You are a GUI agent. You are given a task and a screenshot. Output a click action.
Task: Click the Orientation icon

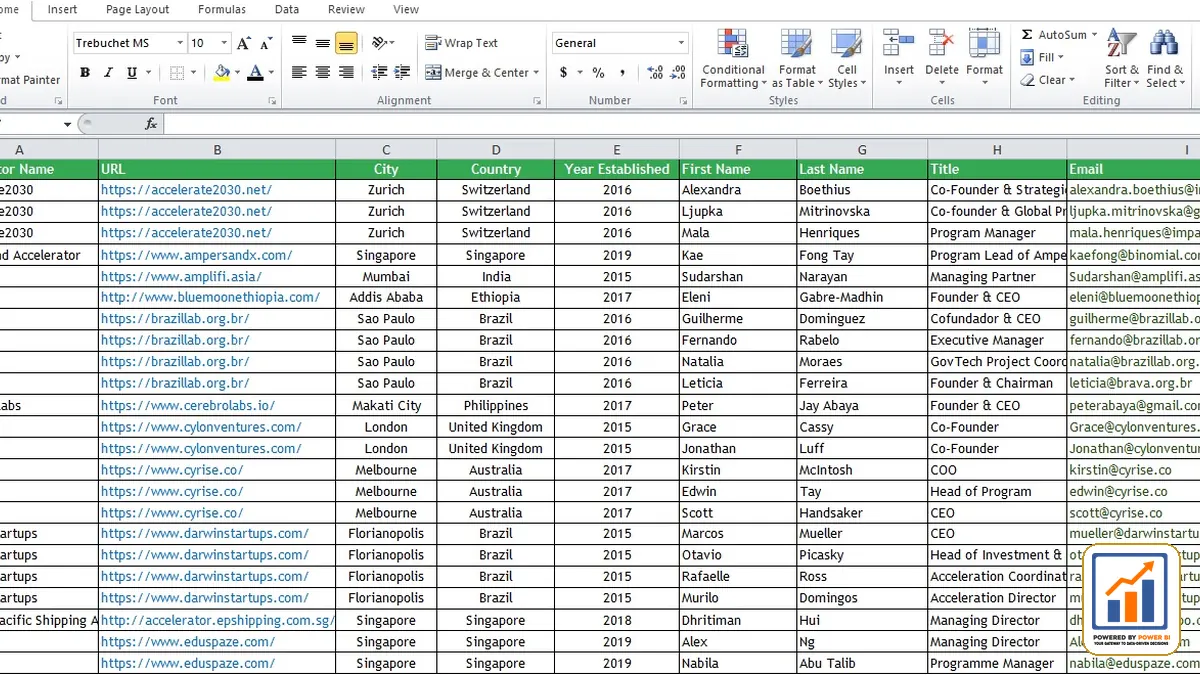[x=380, y=43]
